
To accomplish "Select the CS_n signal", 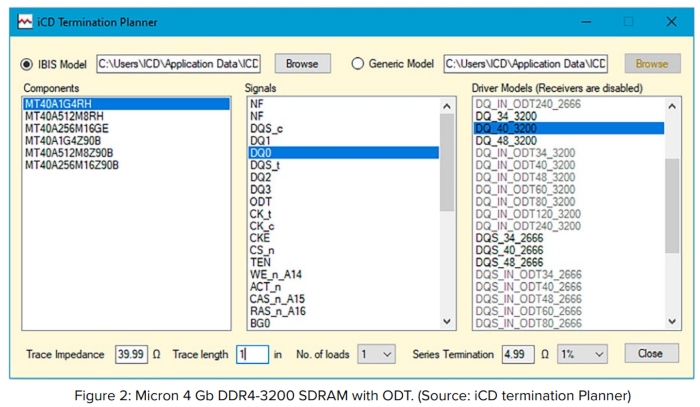I will (x=344, y=250).
